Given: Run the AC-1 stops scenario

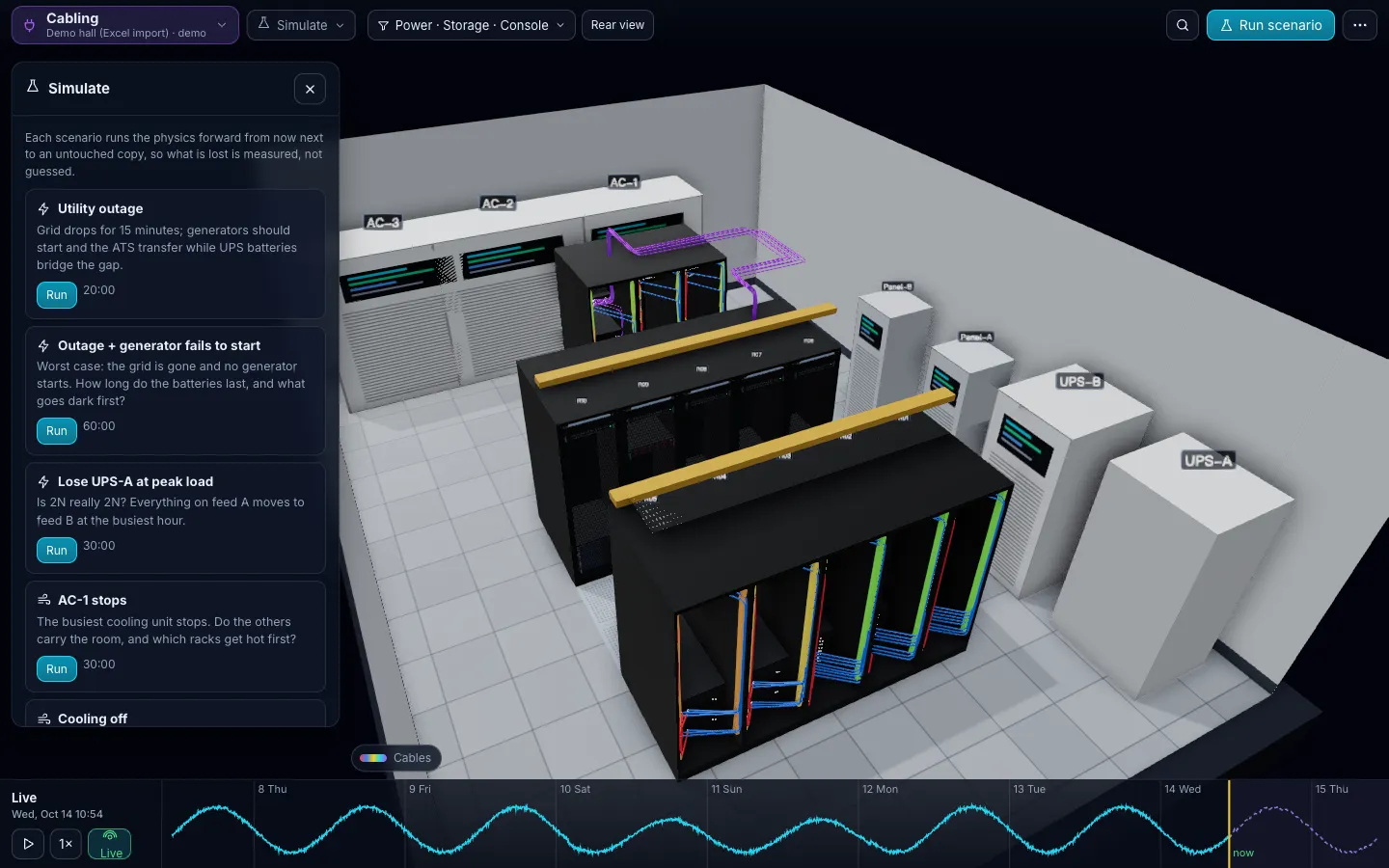Looking at the screenshot, I should (57, 669).
